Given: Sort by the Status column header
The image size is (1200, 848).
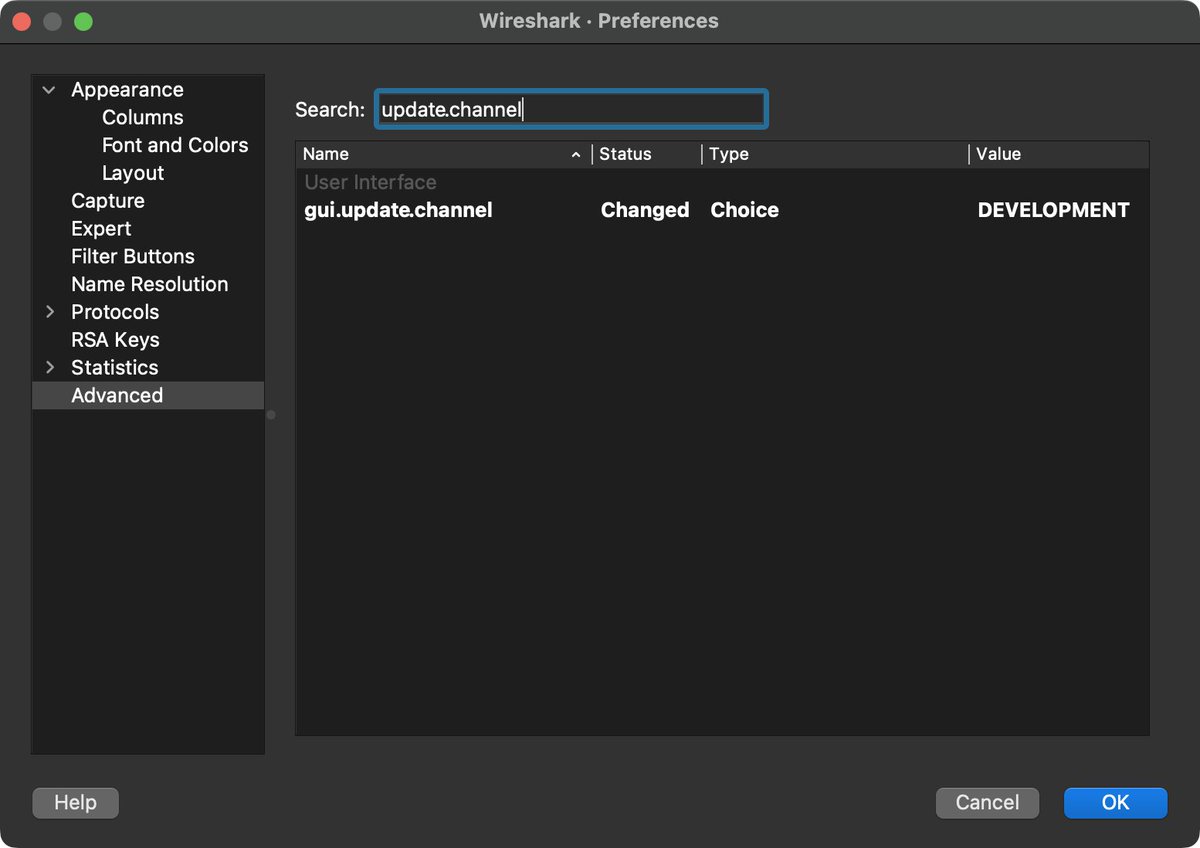Looking at the screenshot, I should [x=647, y=154].
